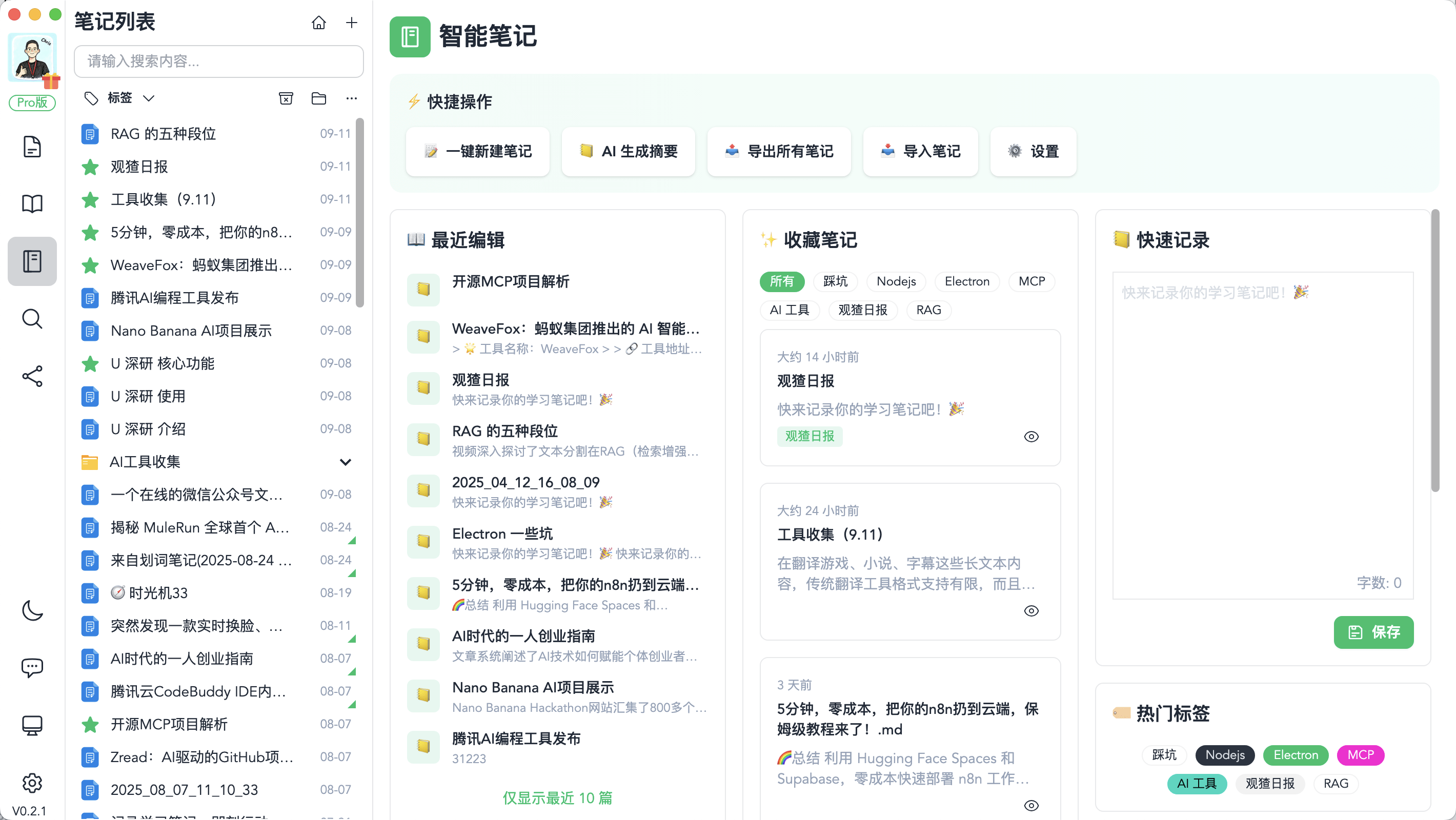Click the note list scrollbar
This screenshot has height=820, width=1456.
(359, 213)
